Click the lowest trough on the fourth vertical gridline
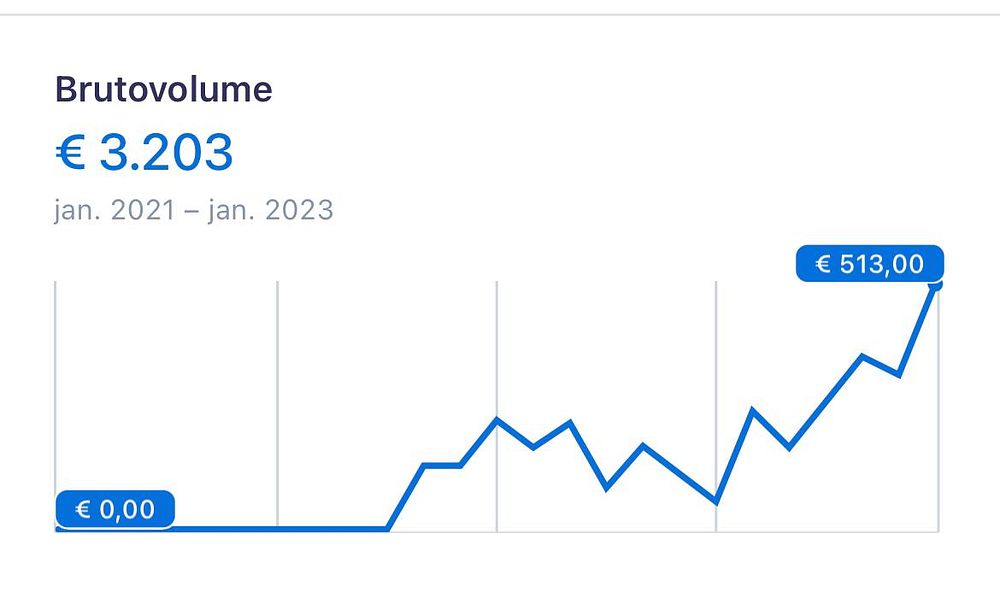Screen dimensions: 1000x591 pos(716,502)
